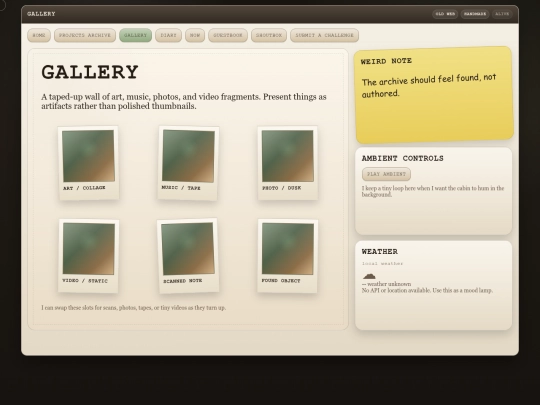
Task: Click the 'weather unknown' status text
Action: coord(386,284)
